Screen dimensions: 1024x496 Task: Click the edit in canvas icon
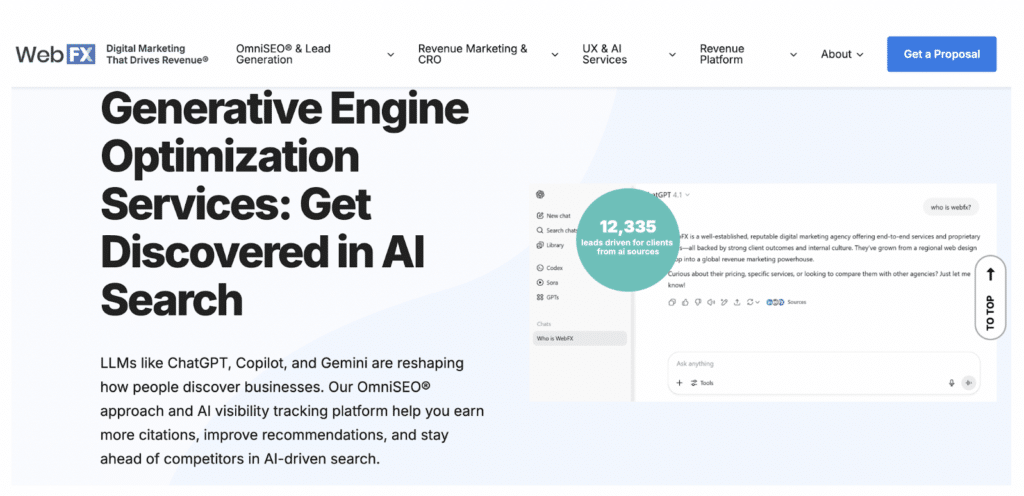click(x=724, y=302)
